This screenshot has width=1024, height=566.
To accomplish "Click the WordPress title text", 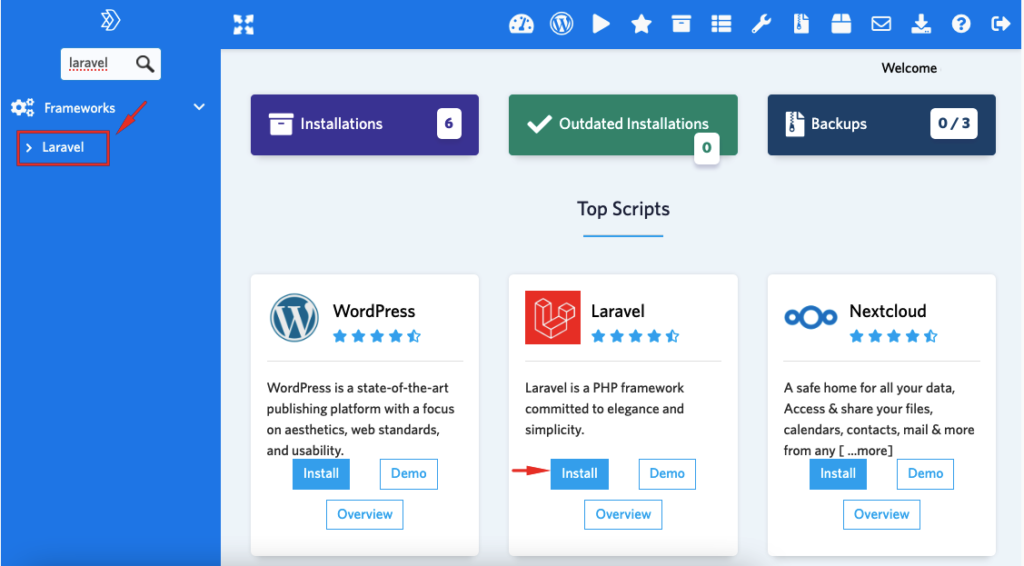I will tap(374, 311).
